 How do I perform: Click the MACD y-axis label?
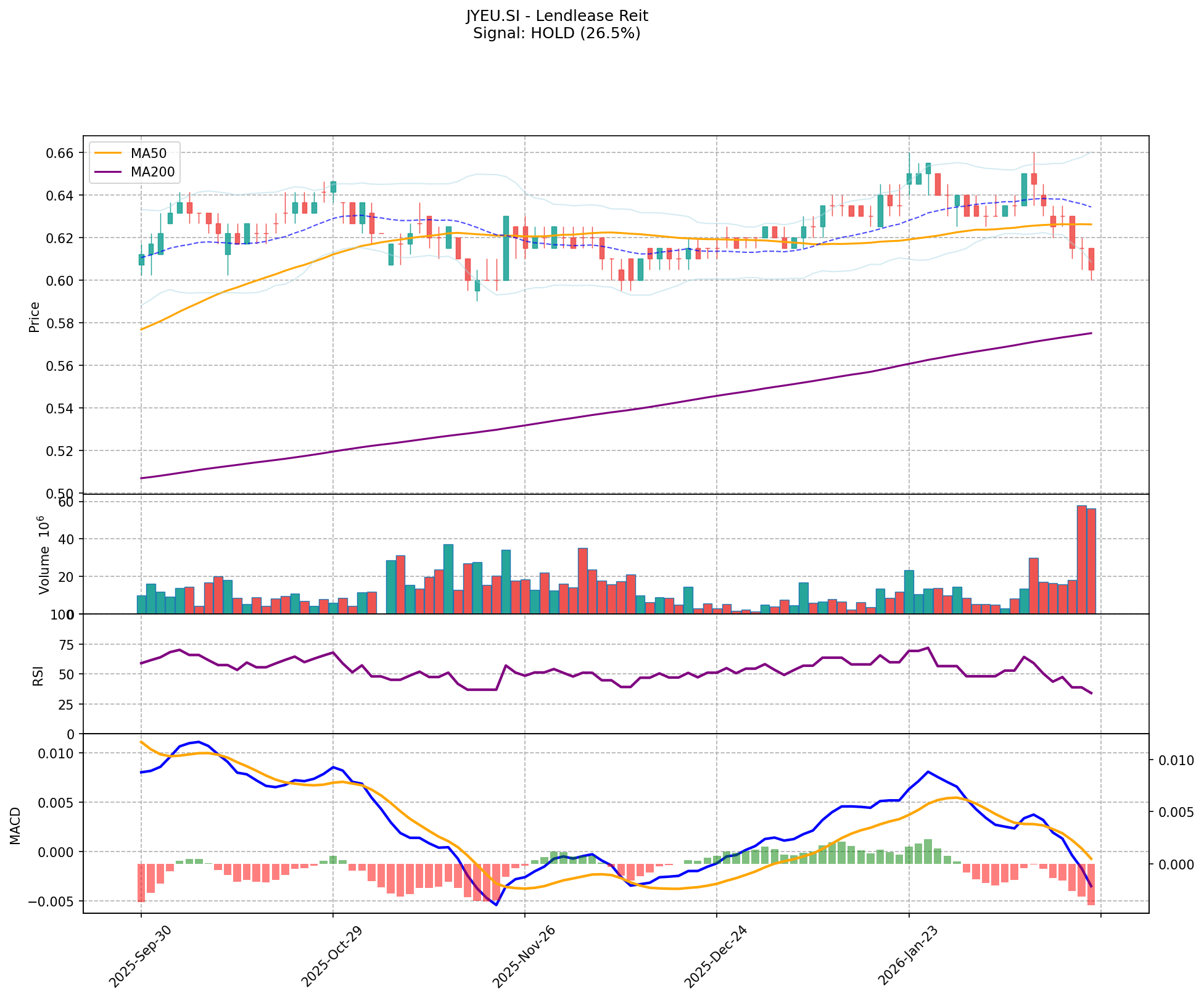pos(16,825)
